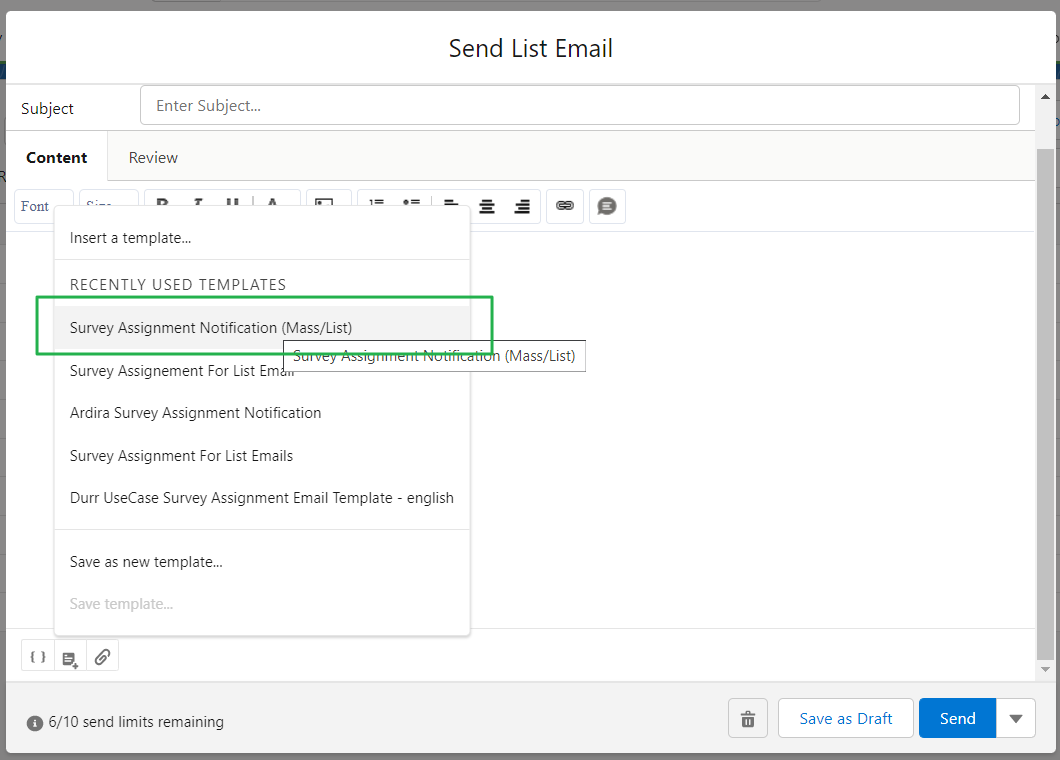The height and width of the screenshot is (760, 1060).
Task: Toggle a bulleted list
Action: click(x=411, y=206)
